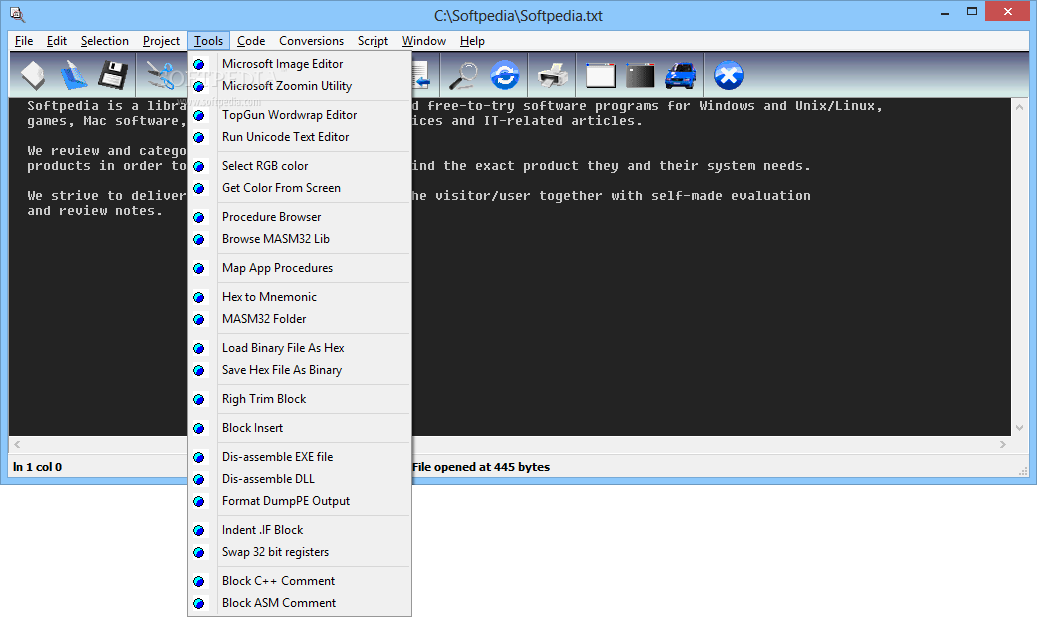This screenshot has height=617, width=1037.
Task: Click the vertical scrollbar down arrow
Action: tap(1019, 428)
